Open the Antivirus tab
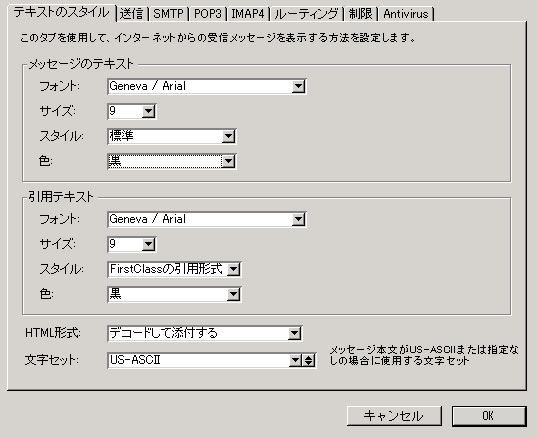Image resolution: width=537 pixels, height=438 pixels. [x=406, y=14]
